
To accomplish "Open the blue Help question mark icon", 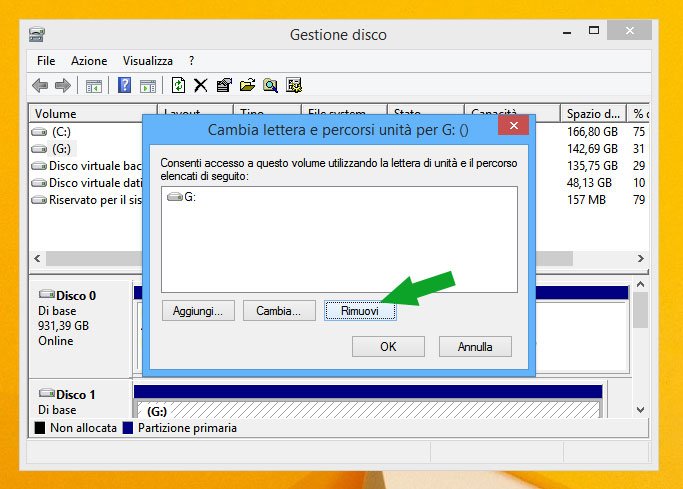I will click(125, 85).
